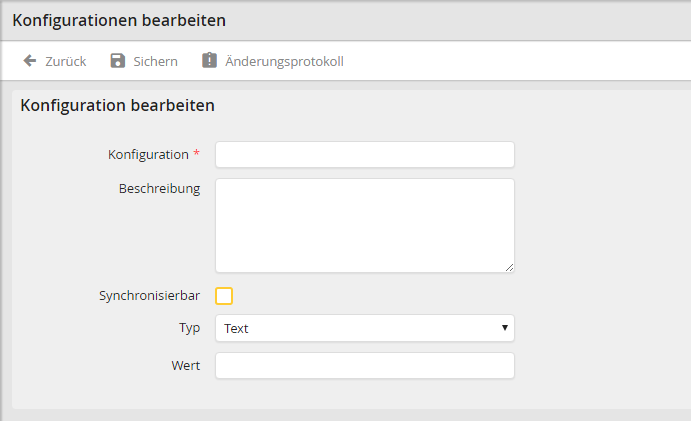Open the Typ dropdown showing Text
This screenshot has width=691, height=421.
coord(364,328)
